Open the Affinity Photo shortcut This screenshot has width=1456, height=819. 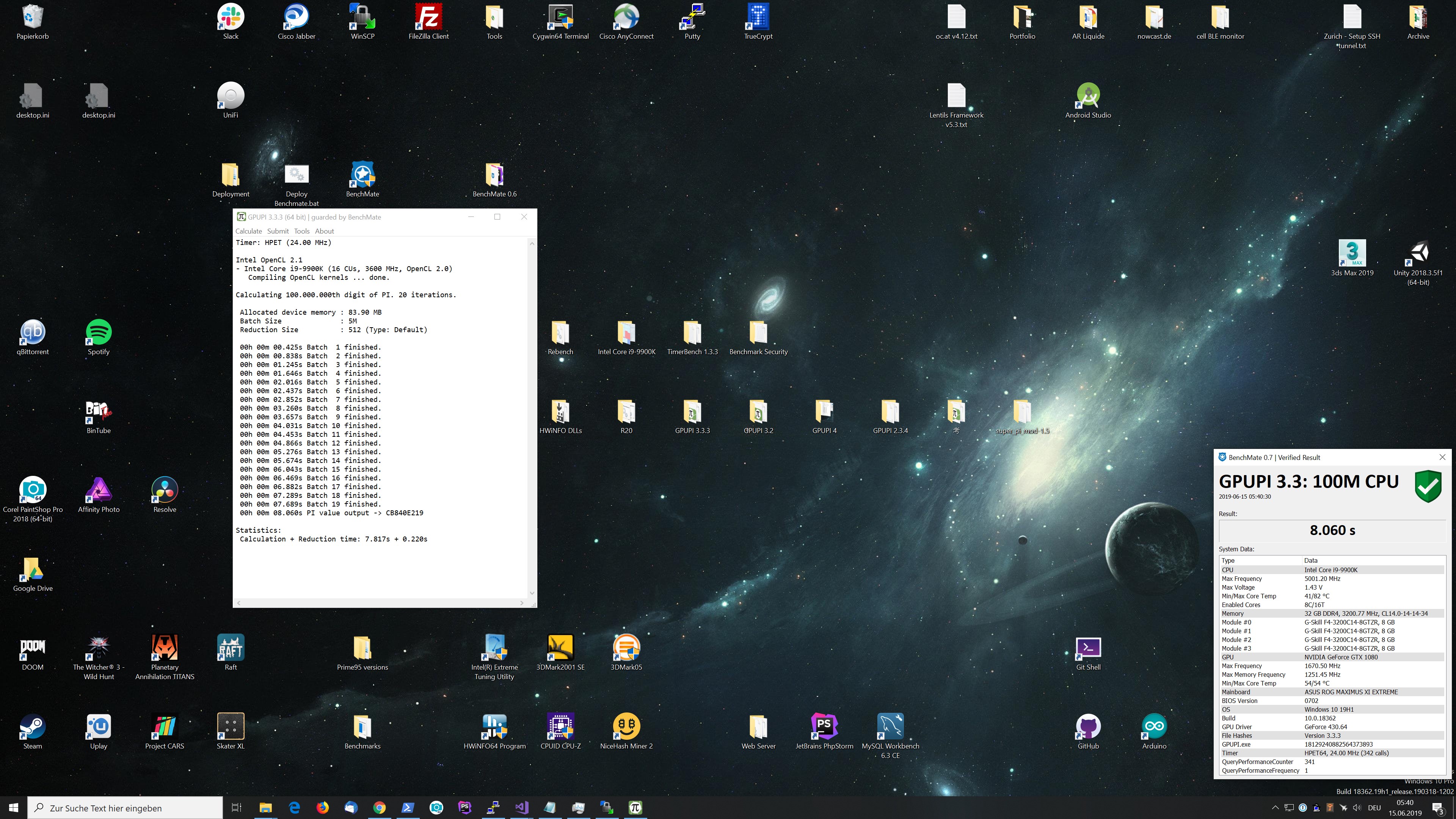click(x=98, y=495)
